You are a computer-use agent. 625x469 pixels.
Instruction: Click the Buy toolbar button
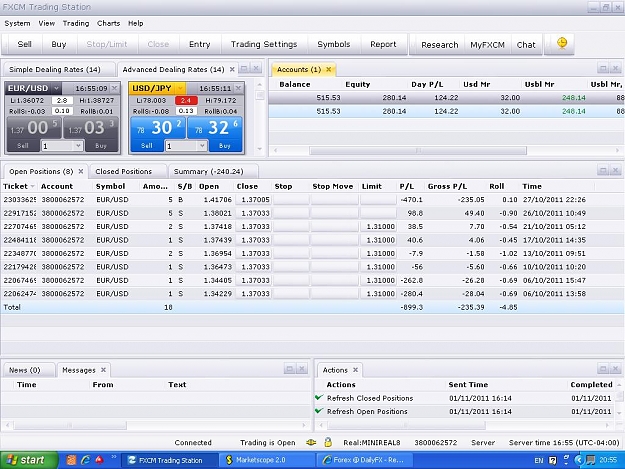(x=59, y=44)
